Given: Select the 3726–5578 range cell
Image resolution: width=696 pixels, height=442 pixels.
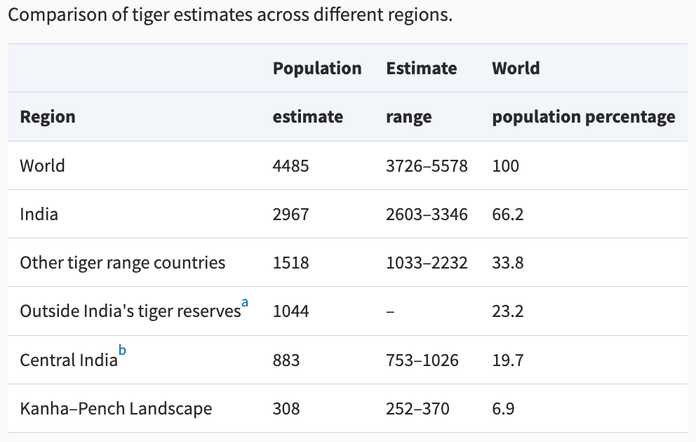Looking at the screenshot, I should pos(427,166).
